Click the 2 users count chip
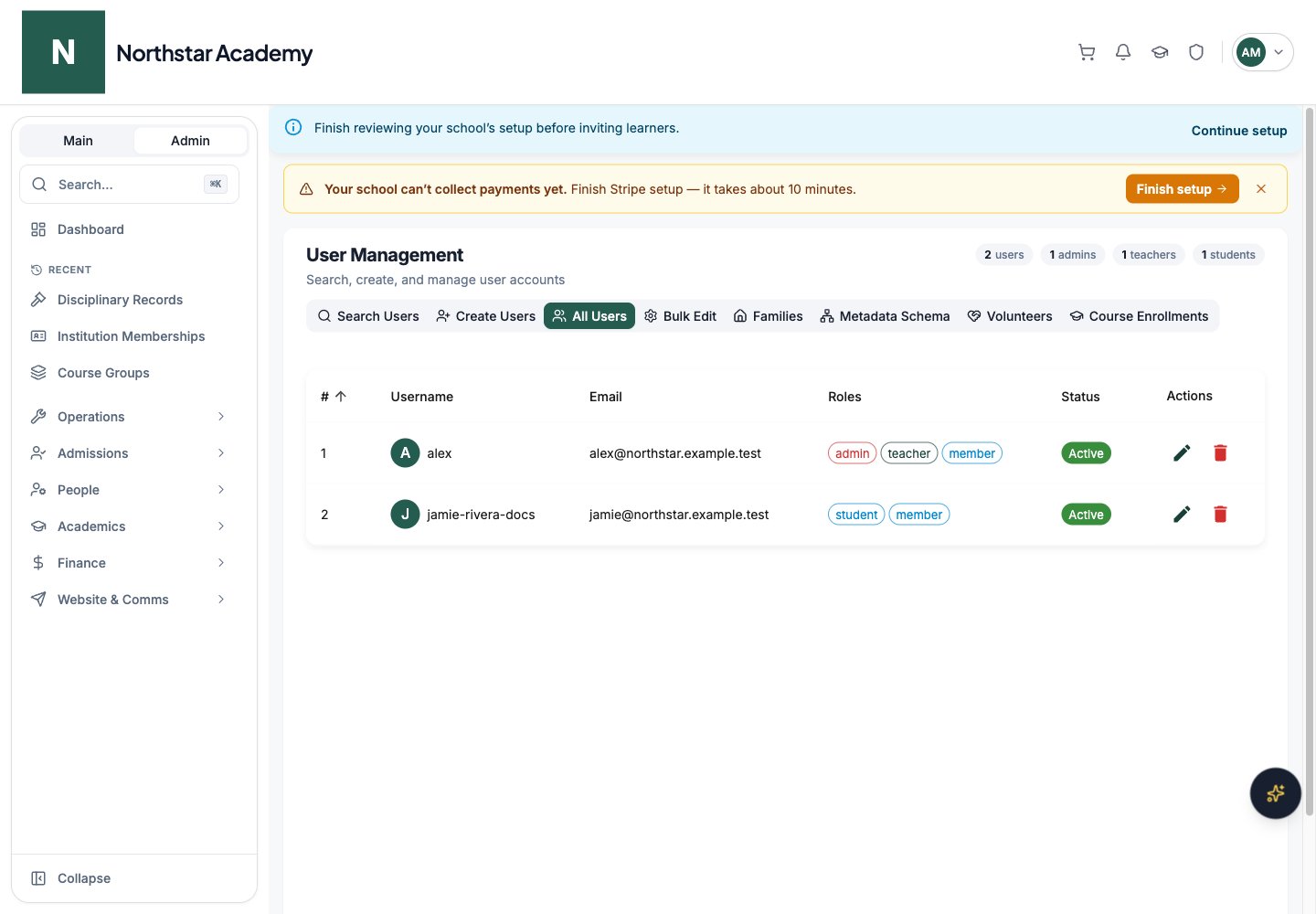The height and width of the screenshot is (914, 1316). coord(1004,255)
